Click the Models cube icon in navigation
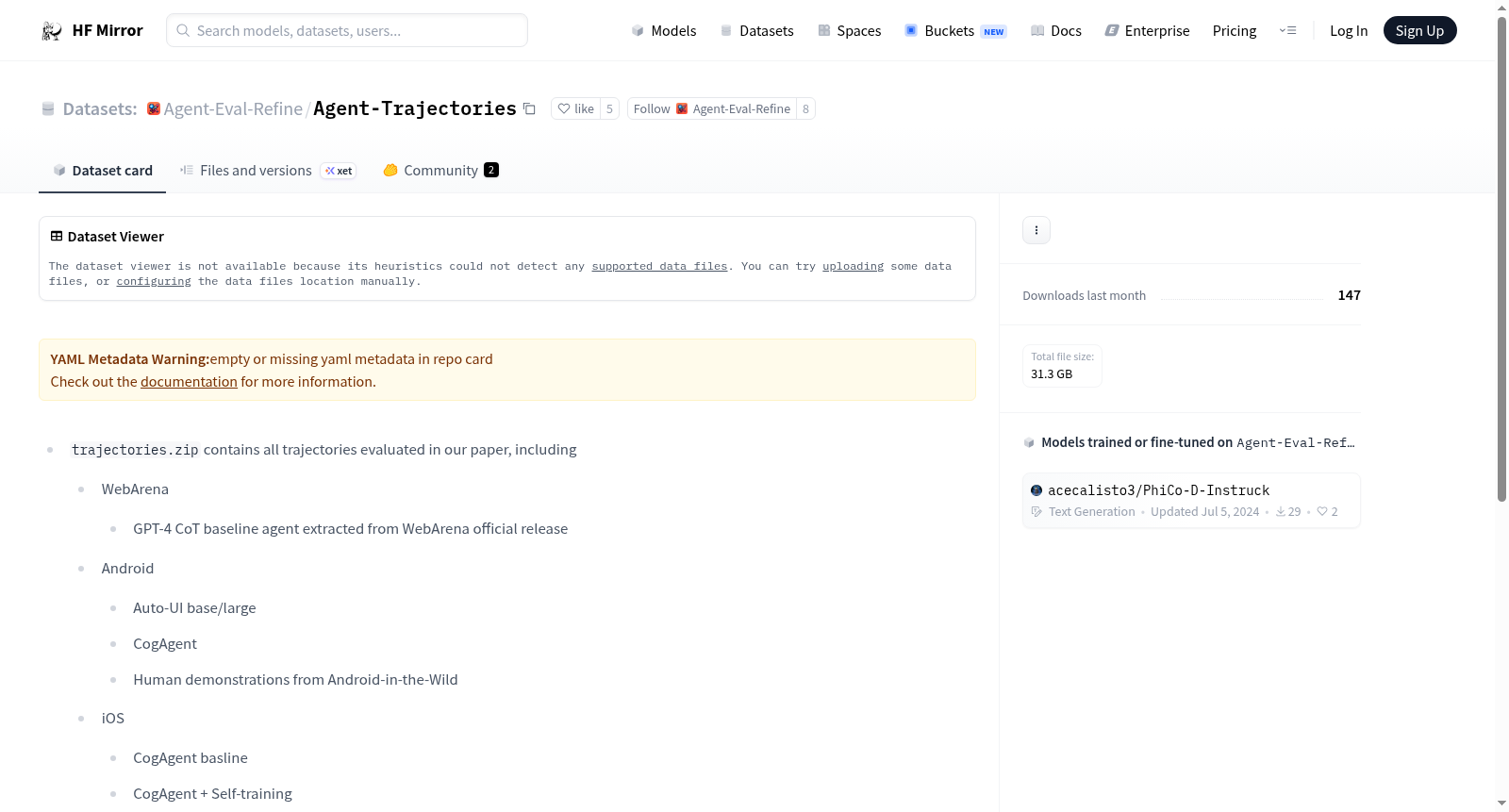1509x812 pixels. 638,31
